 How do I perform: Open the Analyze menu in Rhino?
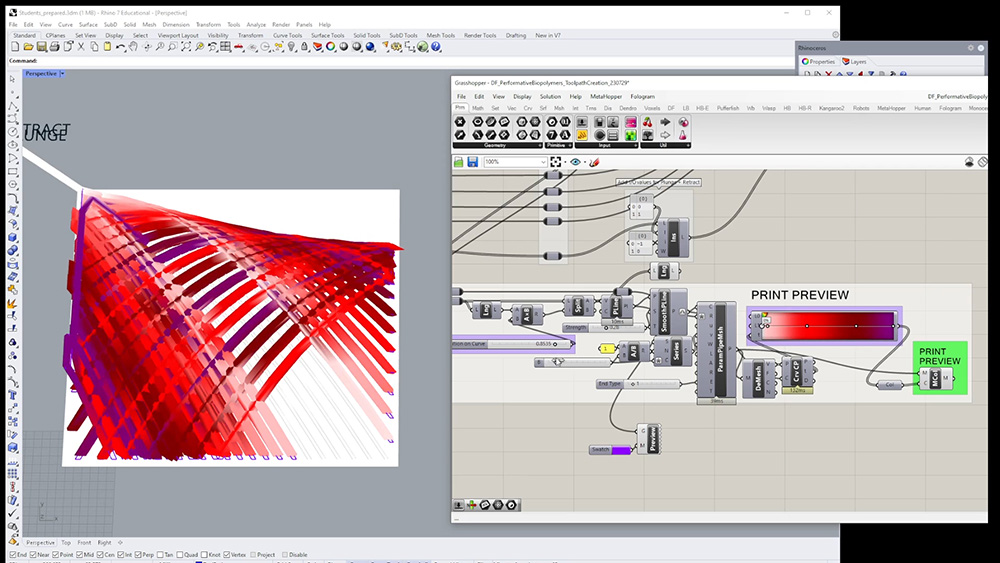256,24
